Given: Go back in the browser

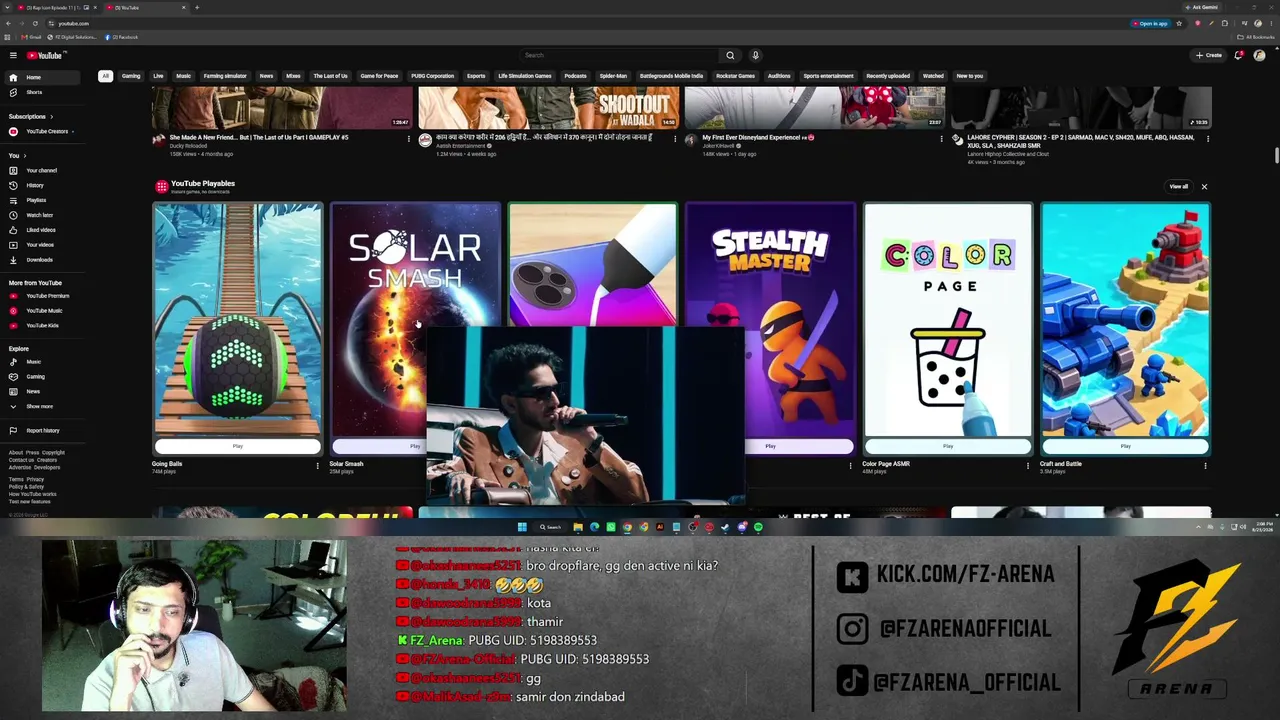Looking at the screenshot, I should [x=9, y=23].
